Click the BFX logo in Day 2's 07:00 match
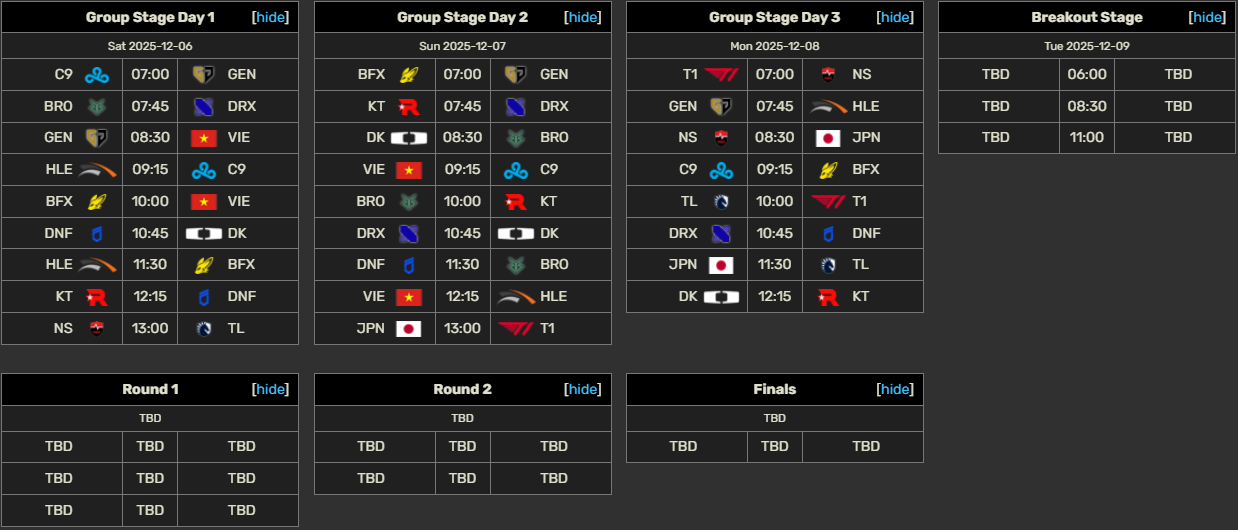The width and height of the screenshot is (1238, 530). coord(408,74)
